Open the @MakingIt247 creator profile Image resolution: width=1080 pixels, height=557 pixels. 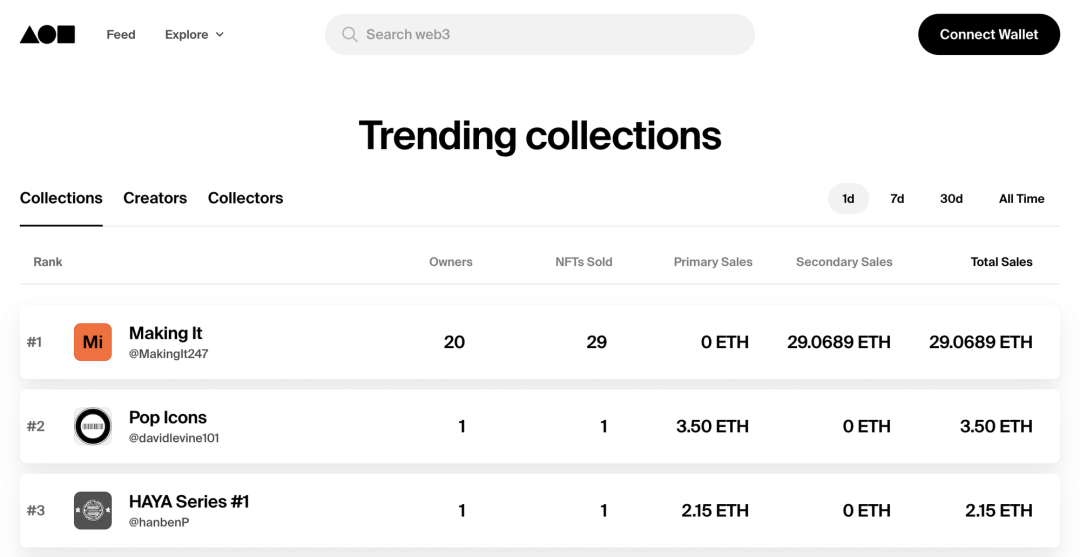pos(168,354)
